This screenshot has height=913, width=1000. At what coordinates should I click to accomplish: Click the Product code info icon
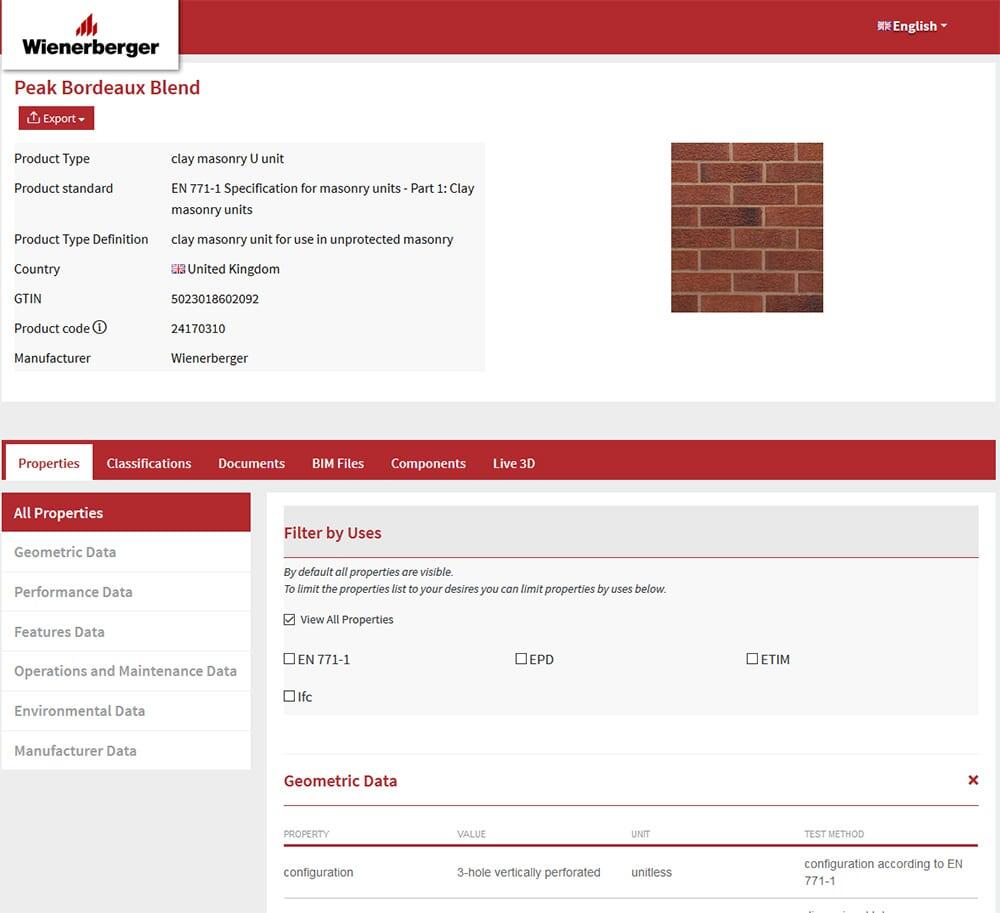[99, 327]
